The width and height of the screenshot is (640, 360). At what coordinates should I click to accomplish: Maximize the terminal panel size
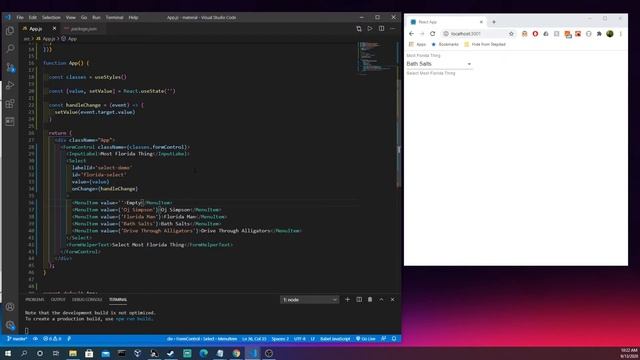[381, 300]
